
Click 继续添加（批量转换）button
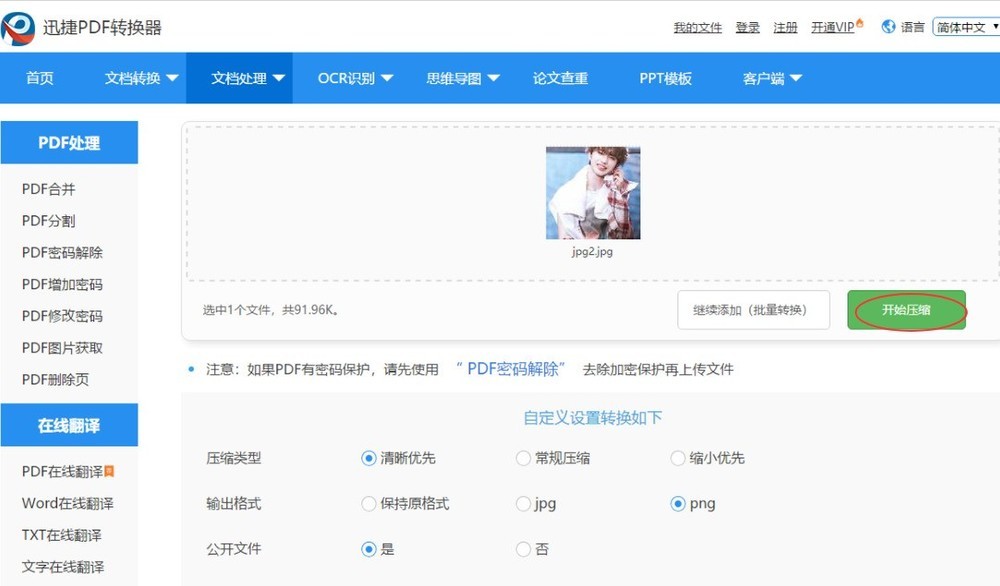[753, 310]
